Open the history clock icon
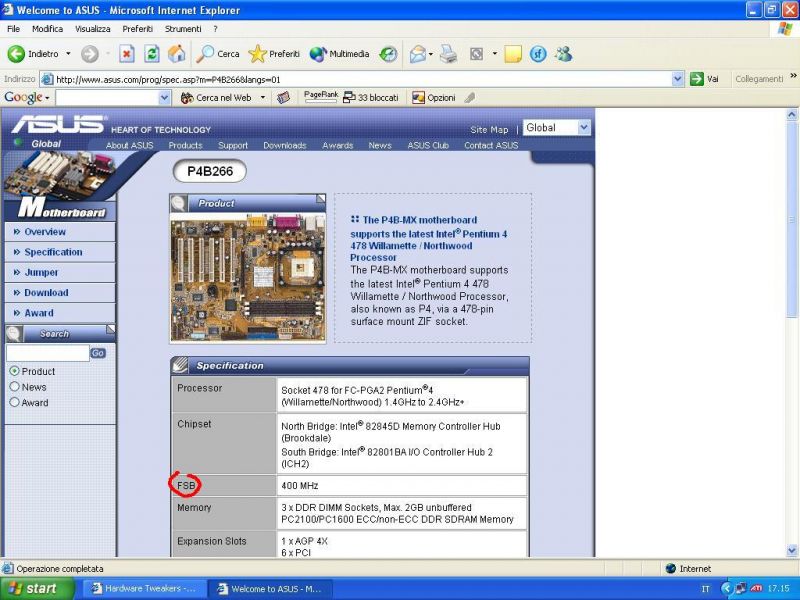 coord(388,54)
